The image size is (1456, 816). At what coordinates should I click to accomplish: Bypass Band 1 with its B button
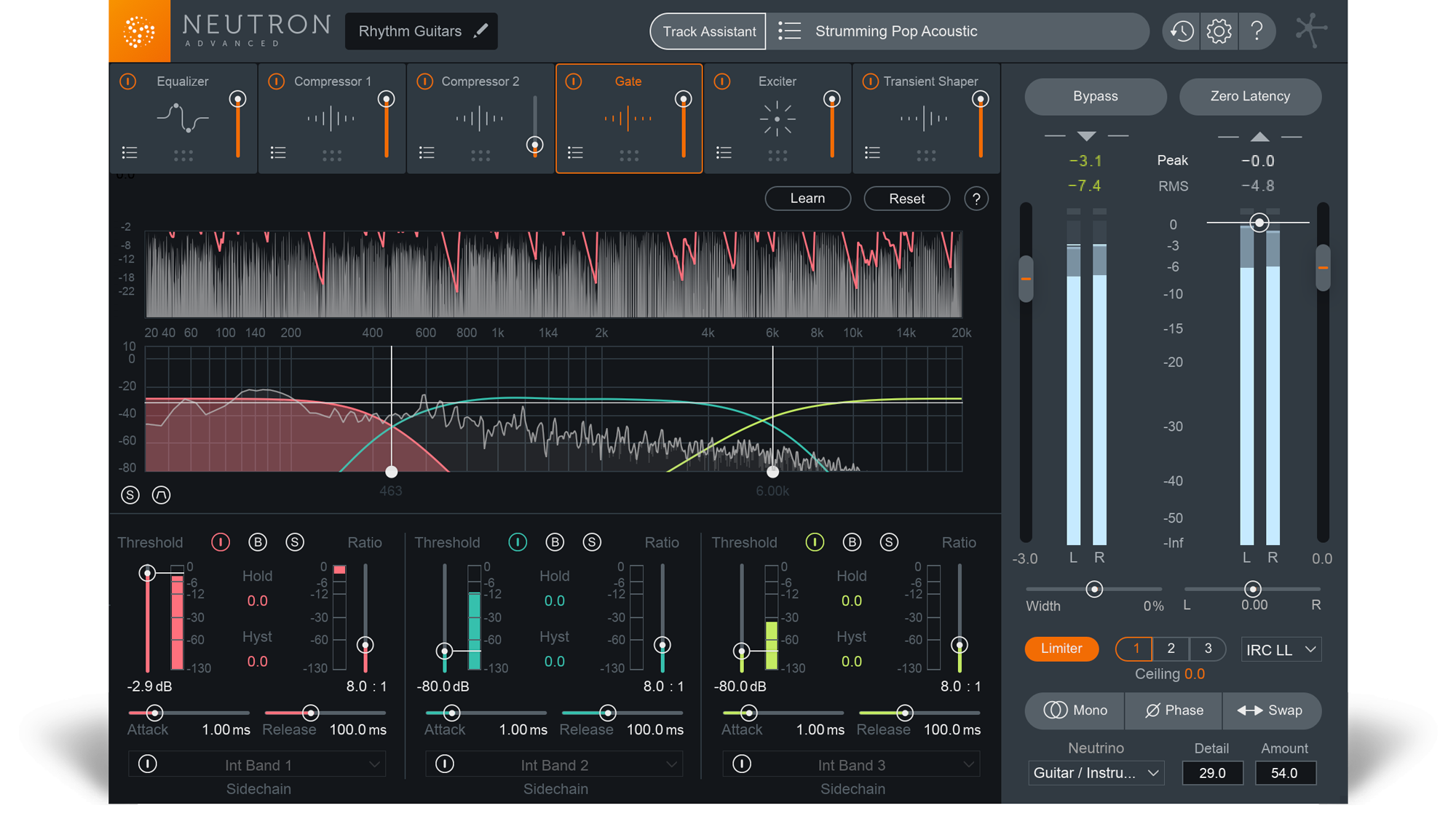point(258,542)
